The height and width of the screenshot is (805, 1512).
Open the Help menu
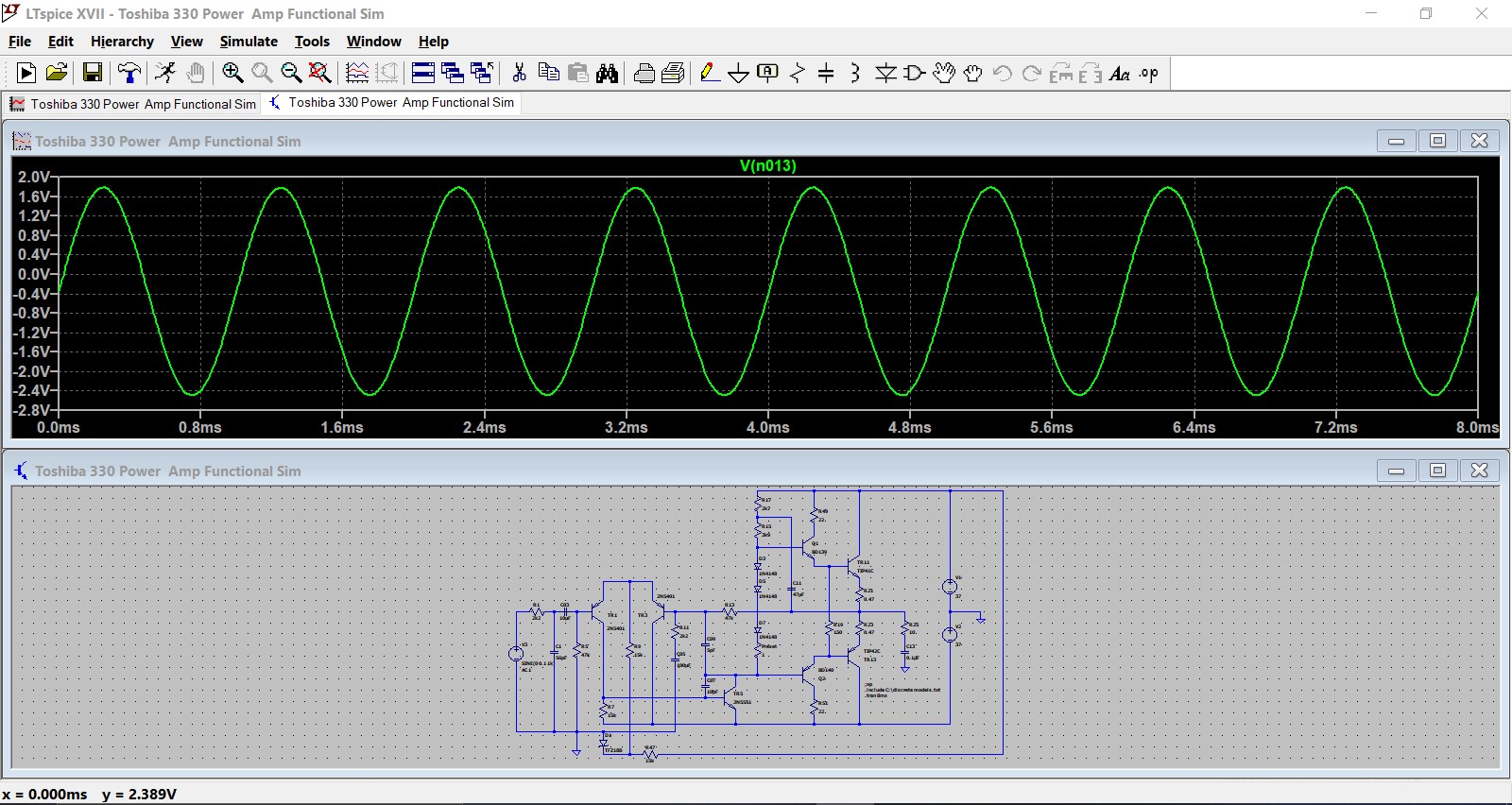[434, 42]
